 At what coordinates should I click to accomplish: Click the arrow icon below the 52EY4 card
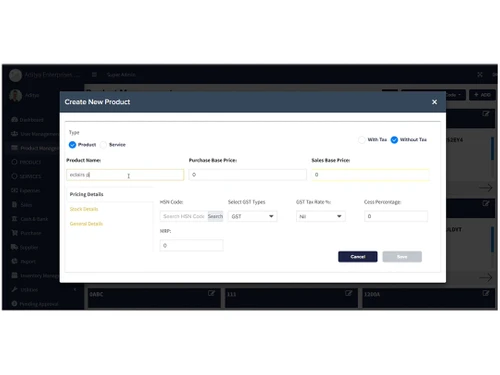(x=486, y=188)
